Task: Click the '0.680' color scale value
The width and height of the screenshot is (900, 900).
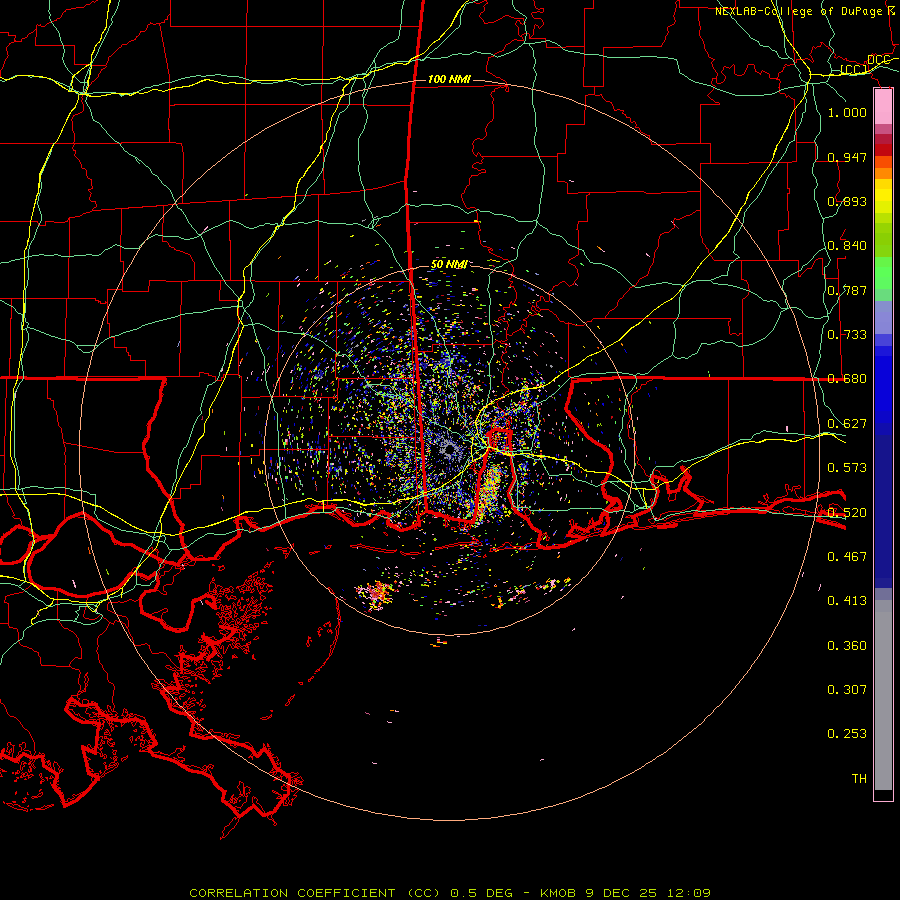Action: click(x=847, y=379)
